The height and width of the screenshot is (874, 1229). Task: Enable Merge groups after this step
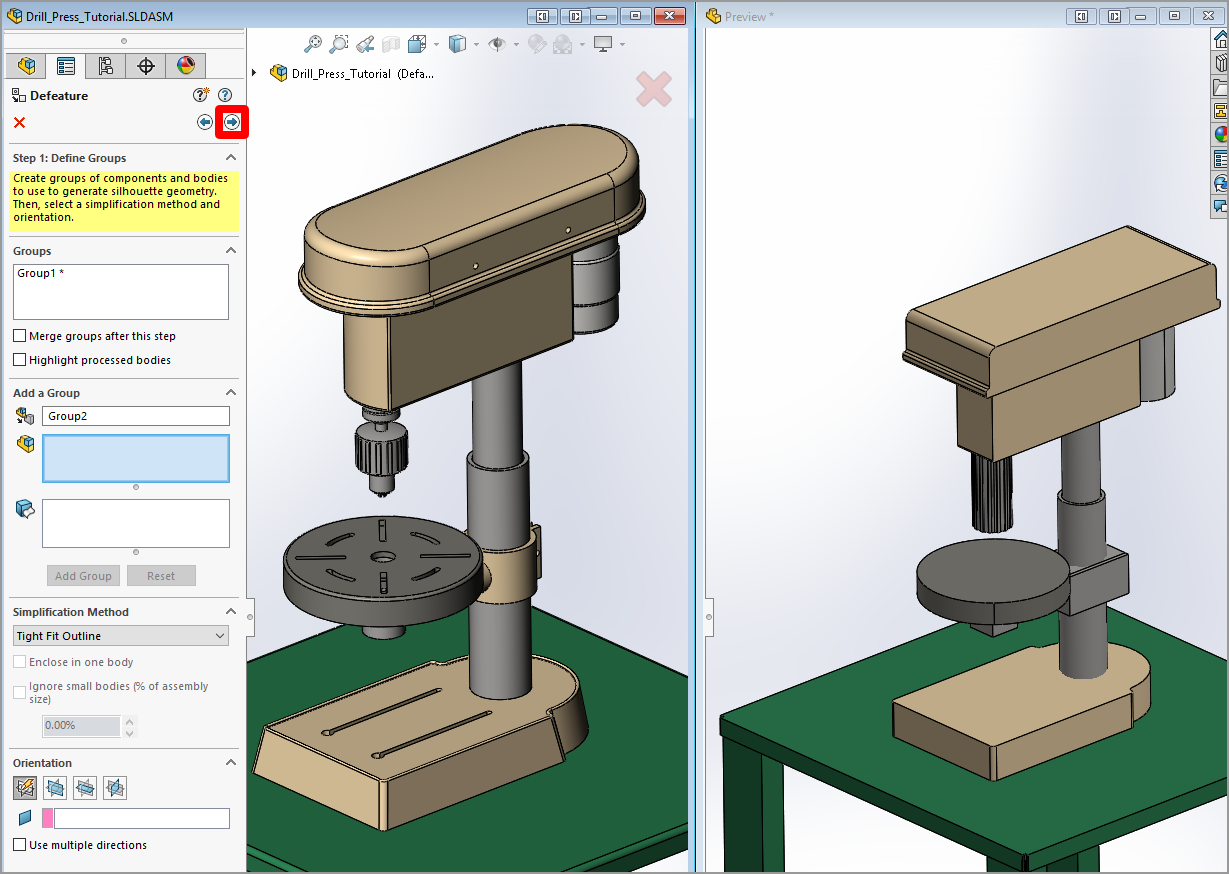19,336
